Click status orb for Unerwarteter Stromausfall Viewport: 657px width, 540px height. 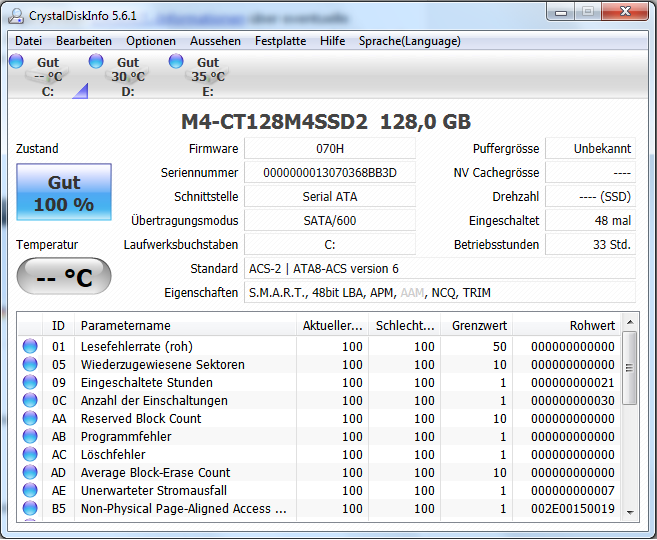pyautogui.click(x=30, y=490)
